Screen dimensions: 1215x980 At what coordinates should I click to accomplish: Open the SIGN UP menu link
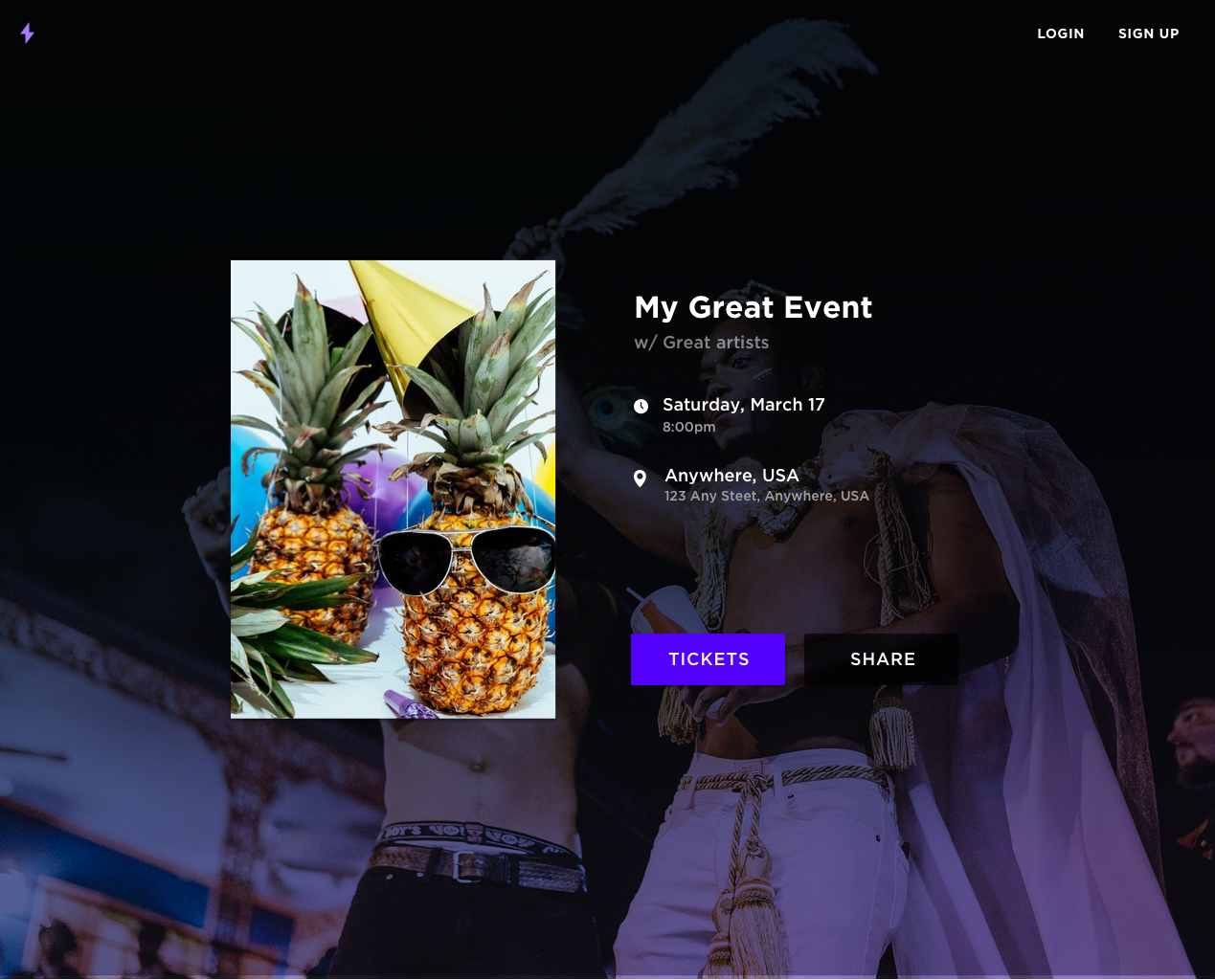tap(1149, 33)
